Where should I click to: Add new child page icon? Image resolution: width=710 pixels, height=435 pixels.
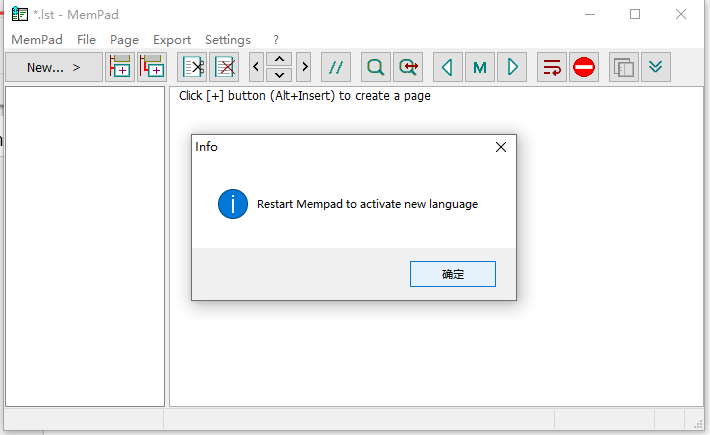[152, 67]
